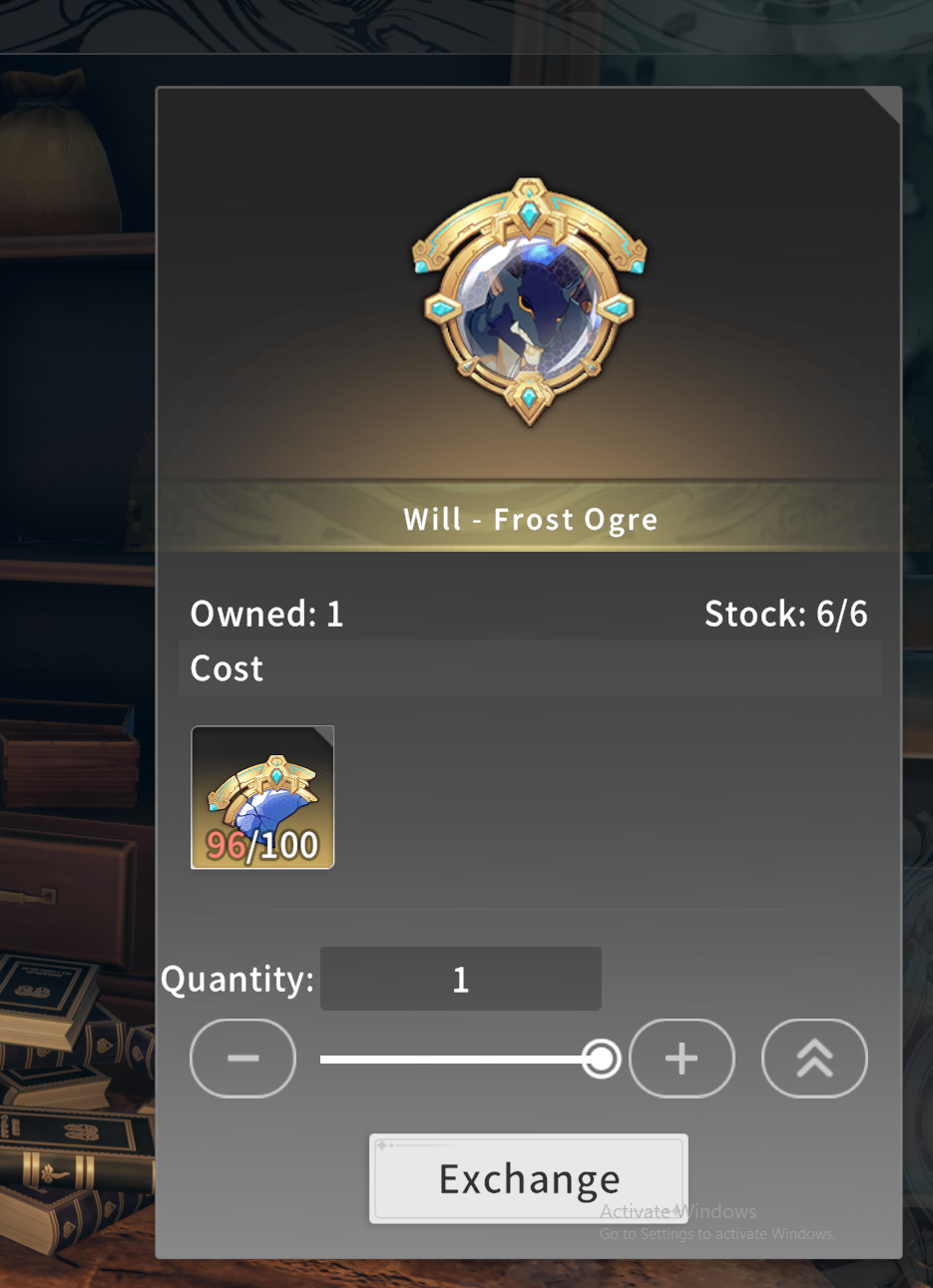
Task: Confirm purchase with the Exchange button
Action: point(529,1179)
